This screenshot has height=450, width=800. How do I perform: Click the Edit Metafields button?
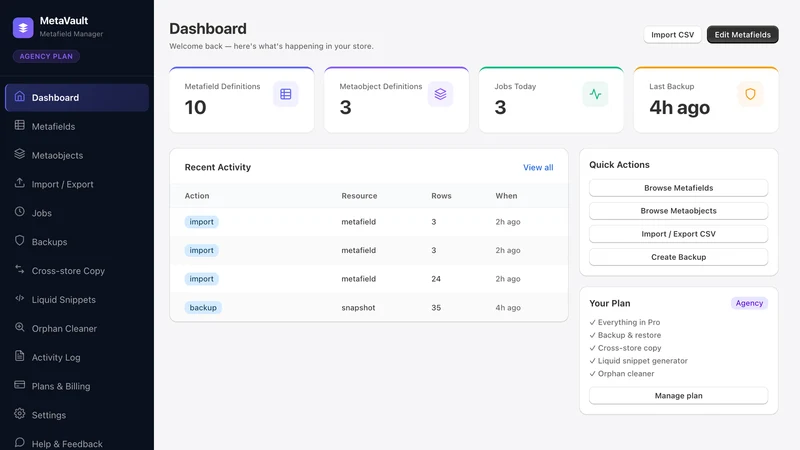coord(742,35)
